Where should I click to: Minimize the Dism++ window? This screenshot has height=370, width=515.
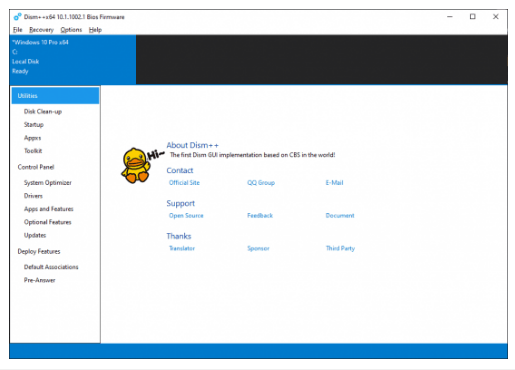[450, 17]
